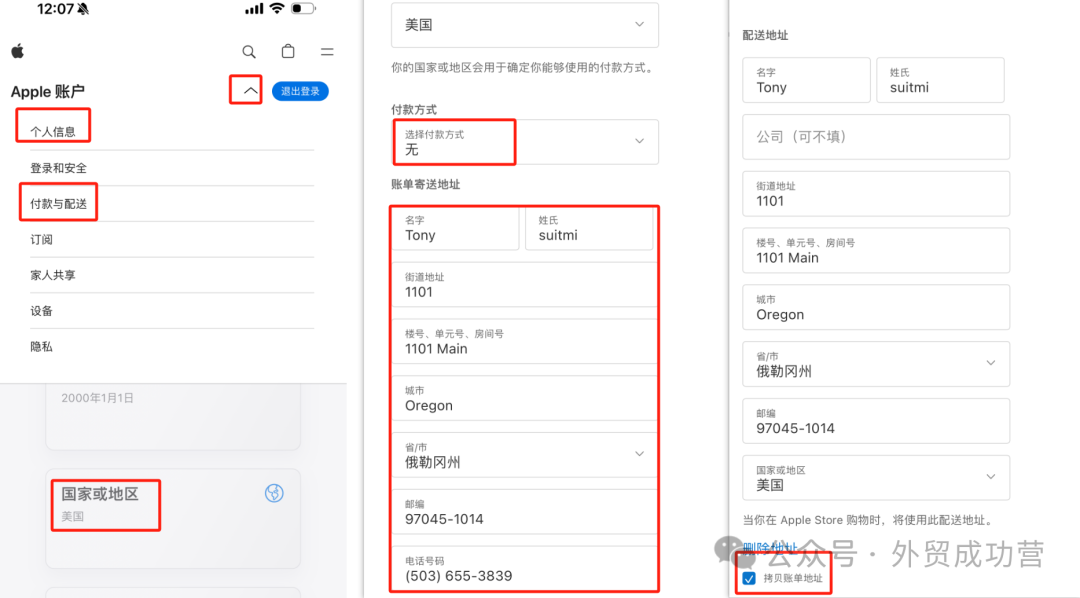The image size is (1080, 598).
Task: Click the Apple logo icon
Action: (18, 51)
